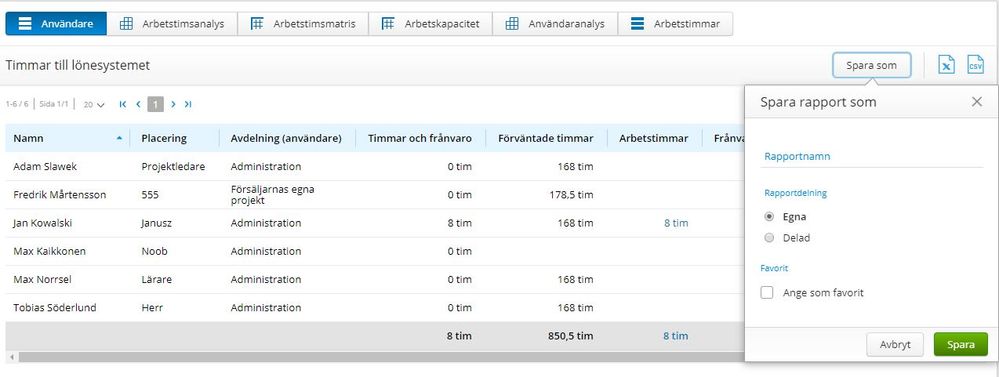Click page number 1 button

click(155, 104)
